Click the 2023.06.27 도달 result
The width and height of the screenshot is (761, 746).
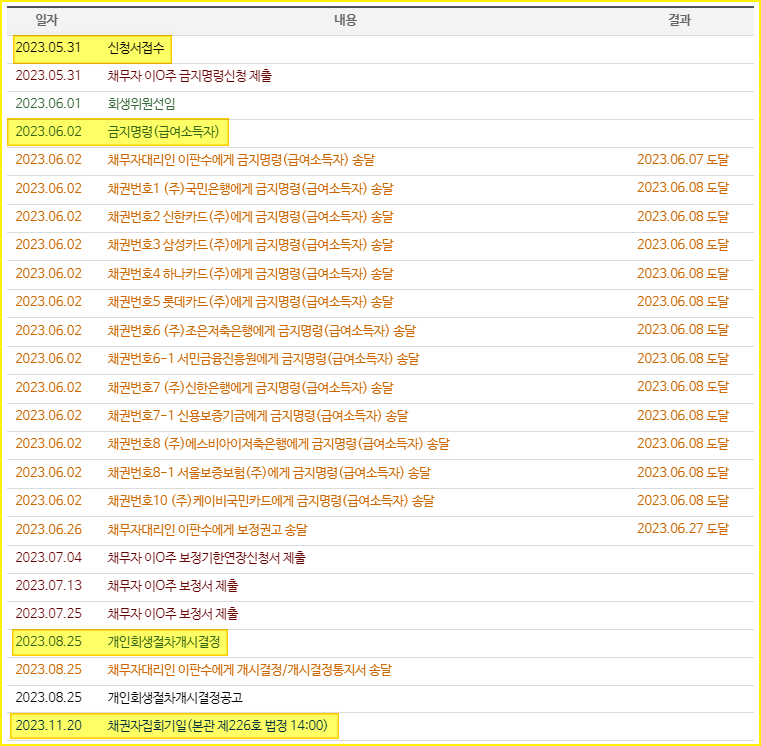point(682,529)
